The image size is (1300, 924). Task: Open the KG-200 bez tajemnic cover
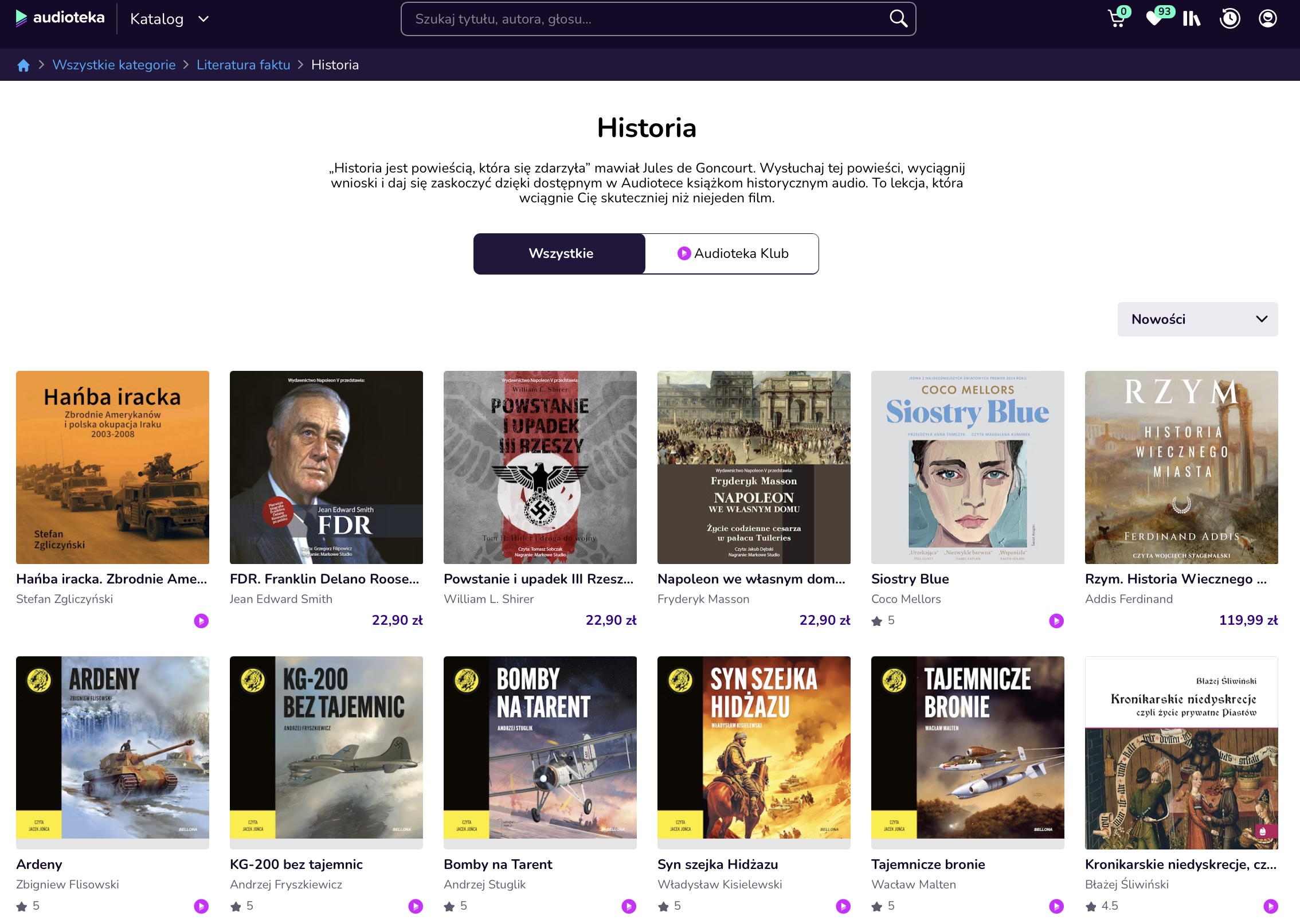[x=326, y=753]
